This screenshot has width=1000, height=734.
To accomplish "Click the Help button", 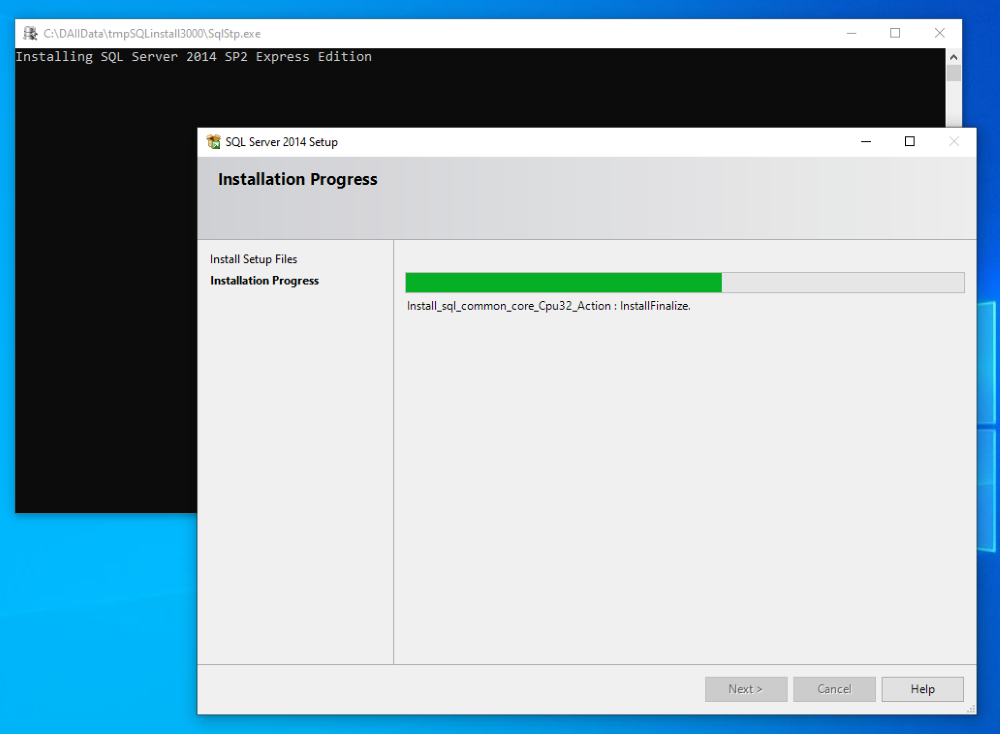I will point(922,689).
